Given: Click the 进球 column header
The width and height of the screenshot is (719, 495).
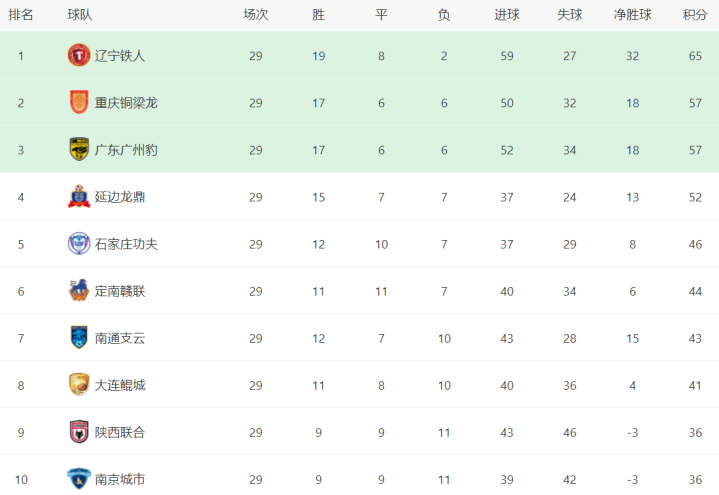Looking at the screenshot, I should coord(506,15).
